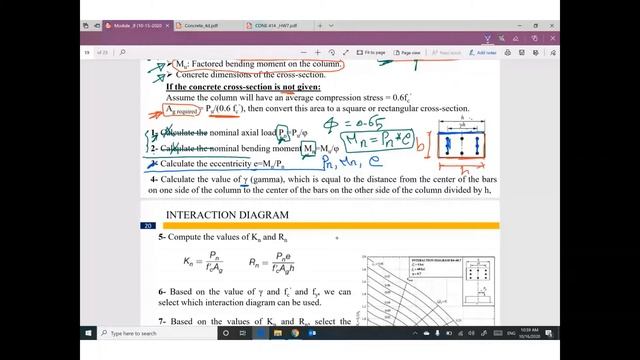This screenshot has height=360, width=640.
Task: Enter full screen PDF view
Action: (x=346, y=52)
